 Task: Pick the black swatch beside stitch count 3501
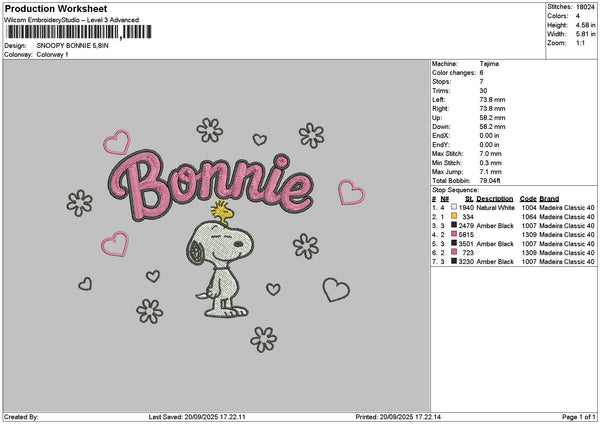[x=454, y=243]
